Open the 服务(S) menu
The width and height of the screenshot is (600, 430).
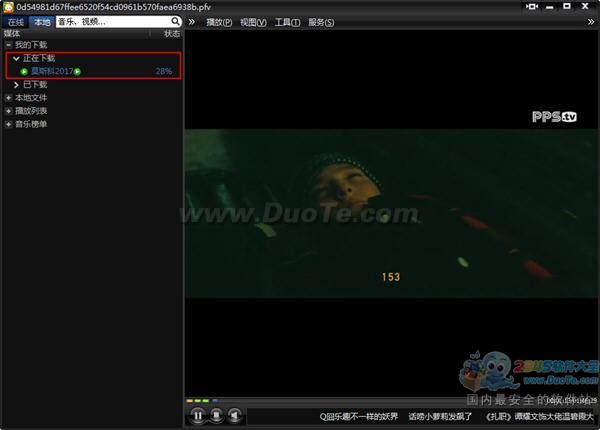pos(321,22)
